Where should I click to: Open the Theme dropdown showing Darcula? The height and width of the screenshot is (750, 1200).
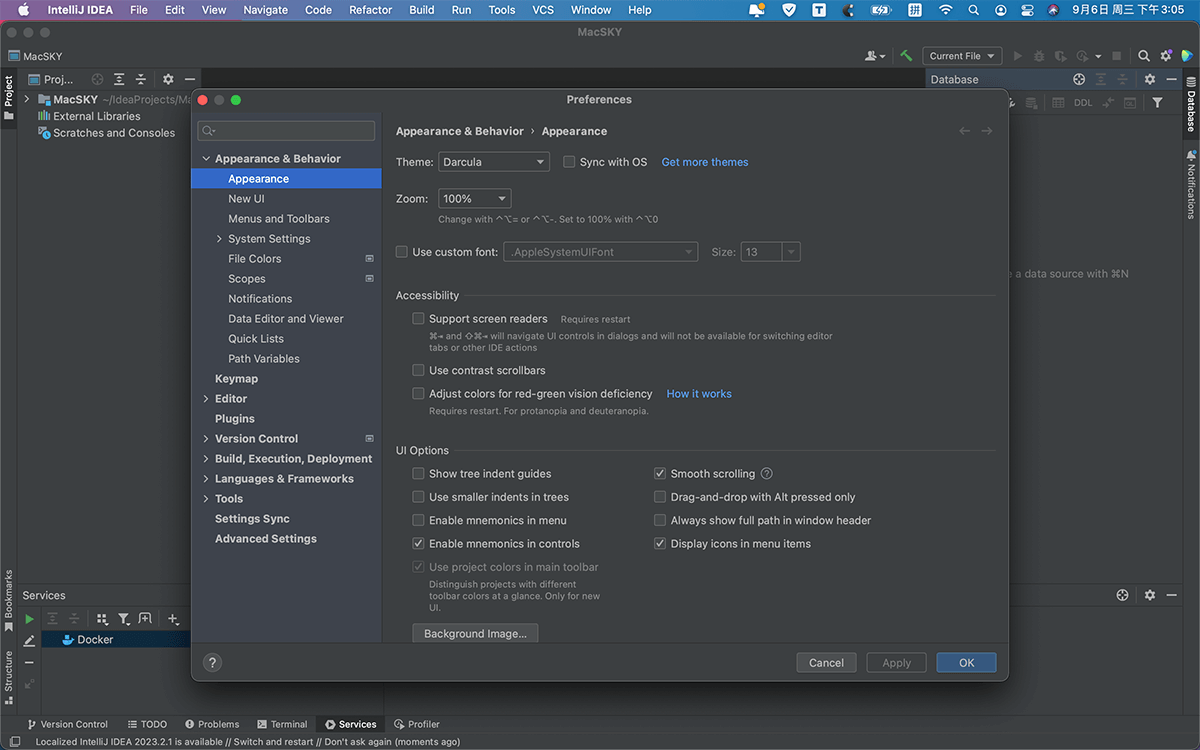tap(494, 162)
